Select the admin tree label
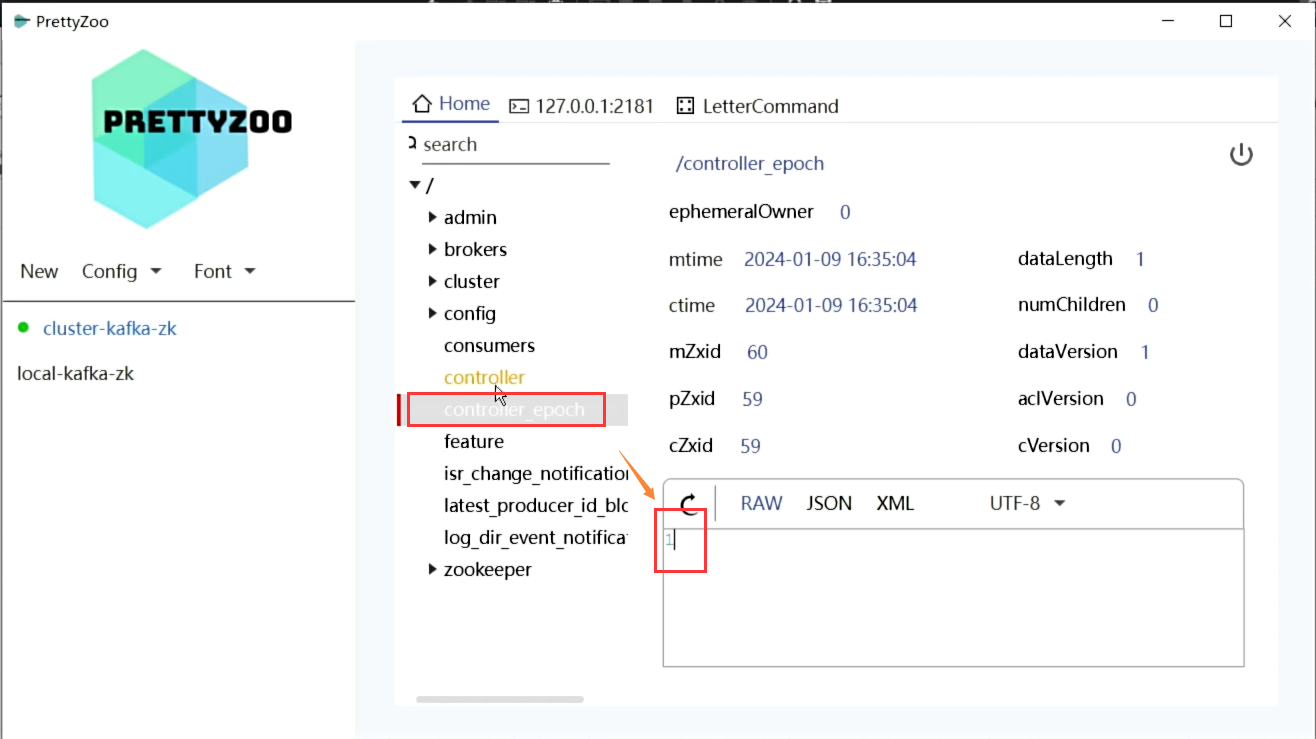The height and width of the screenshot is (739, 1316). coord(470,217)
